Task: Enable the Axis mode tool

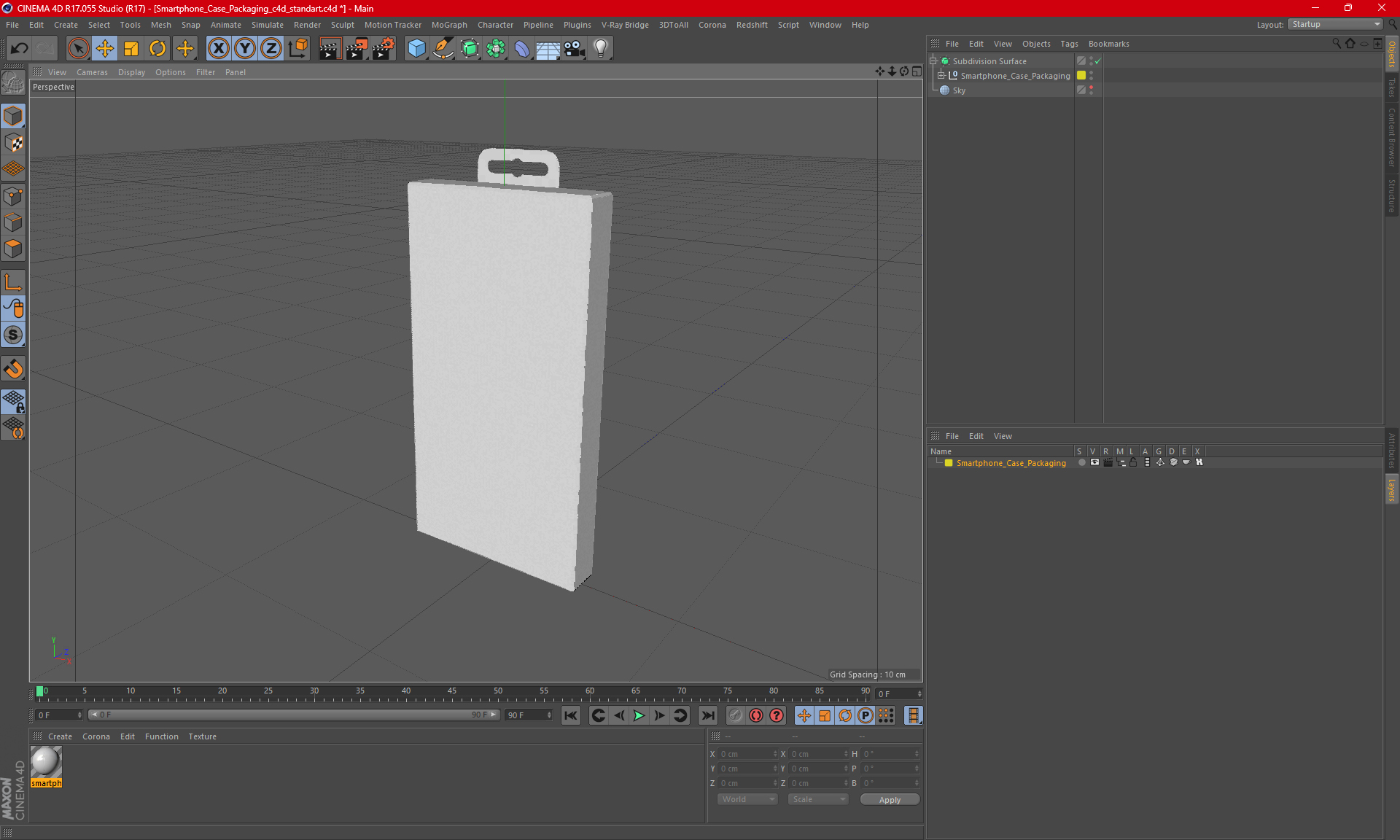Action: (13, 282)
